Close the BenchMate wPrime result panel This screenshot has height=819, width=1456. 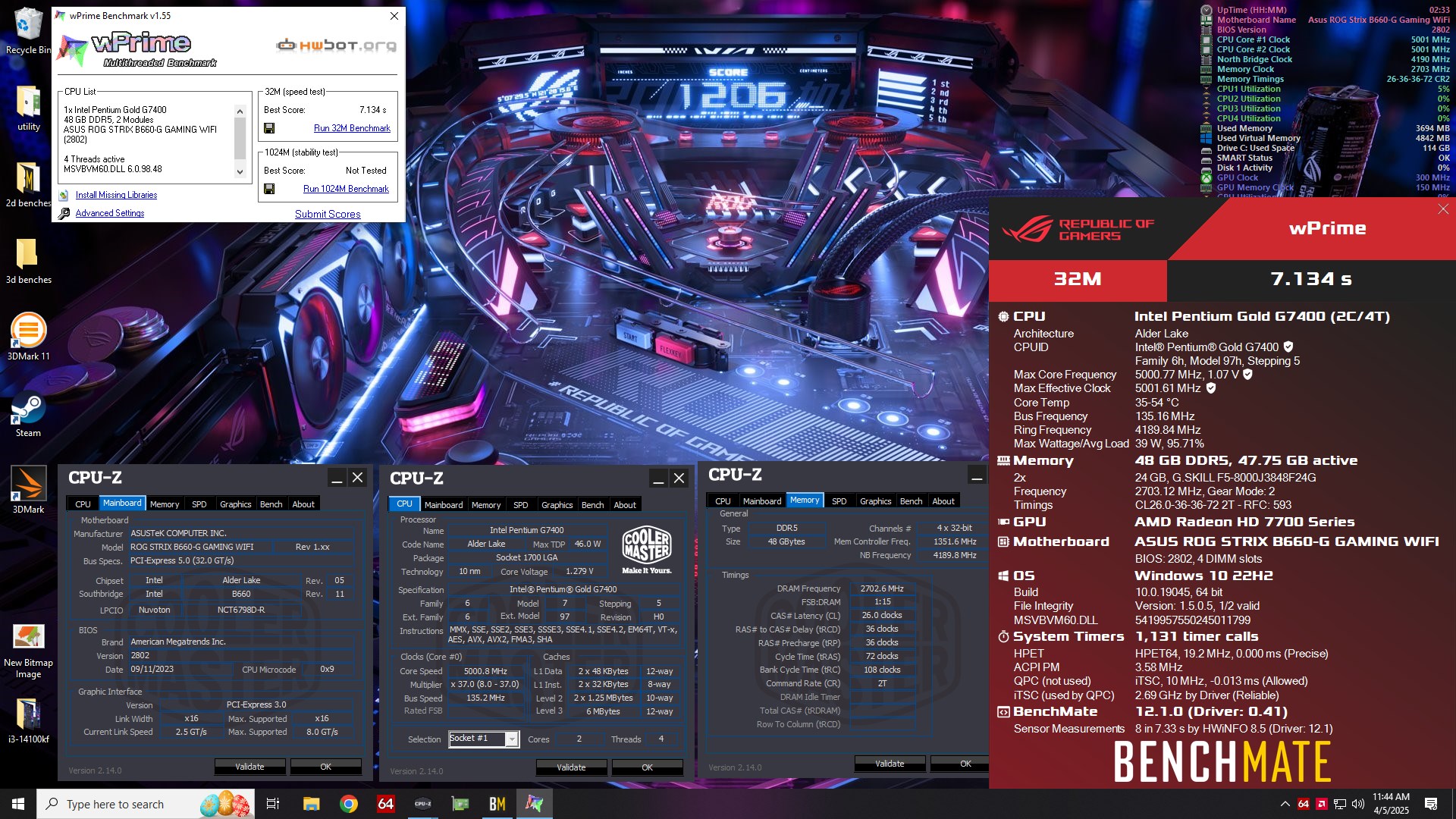[x=1443, y=209]
